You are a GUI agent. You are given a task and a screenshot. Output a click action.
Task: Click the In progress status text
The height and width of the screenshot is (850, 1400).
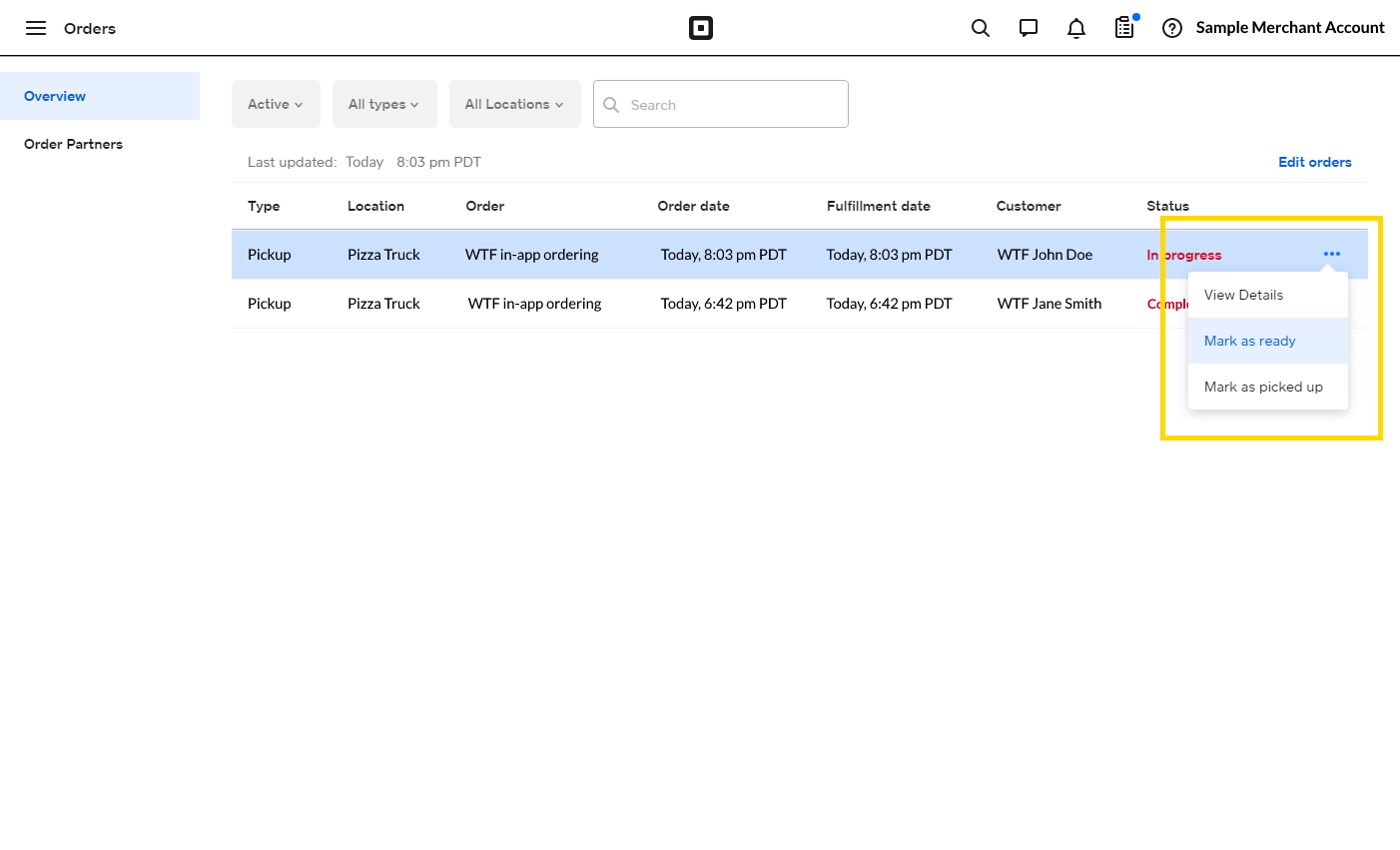[x=1184, y=255]
